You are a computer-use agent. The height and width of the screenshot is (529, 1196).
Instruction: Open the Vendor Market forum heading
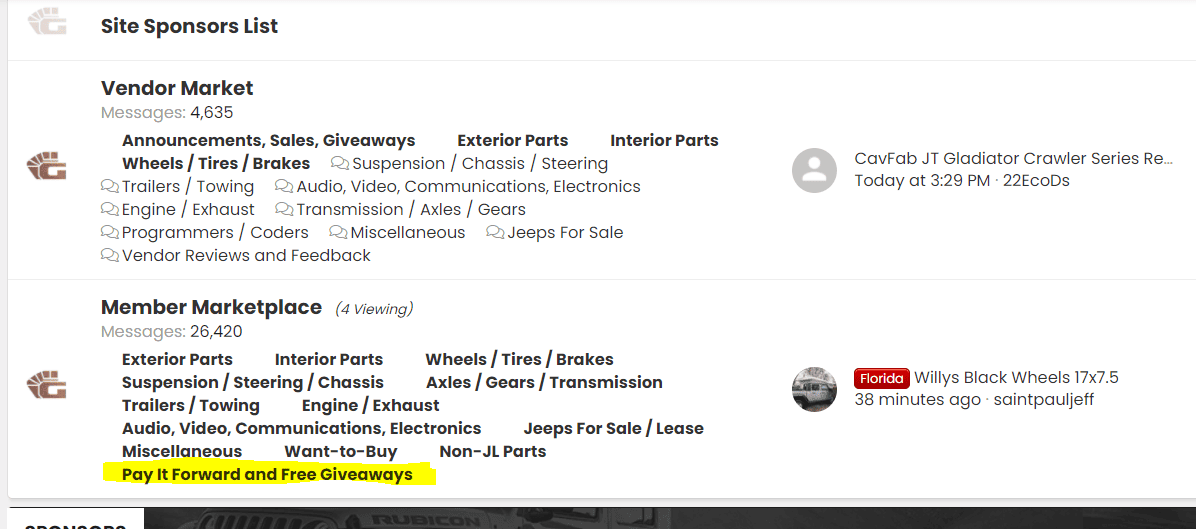[177, 88]
